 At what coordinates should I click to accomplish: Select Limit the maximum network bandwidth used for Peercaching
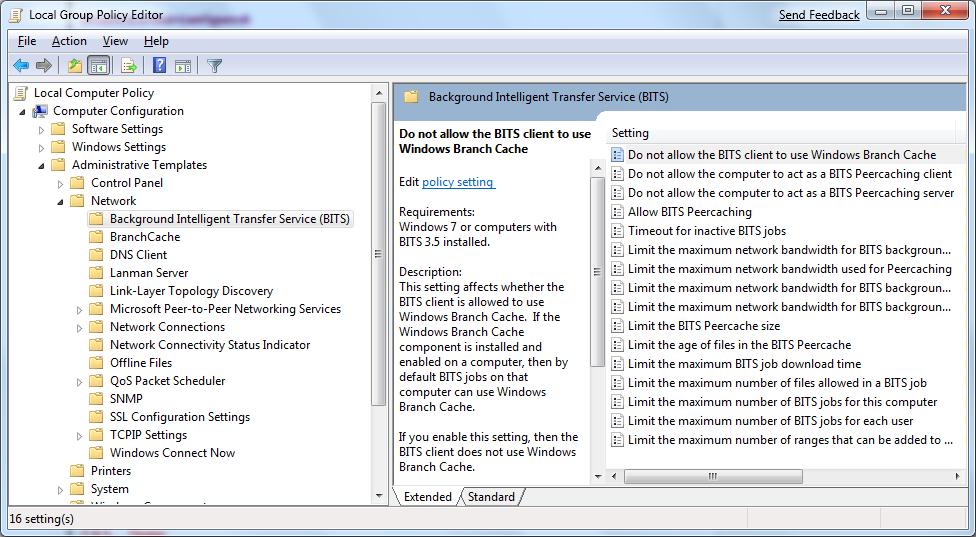click(x=789, y=269)
